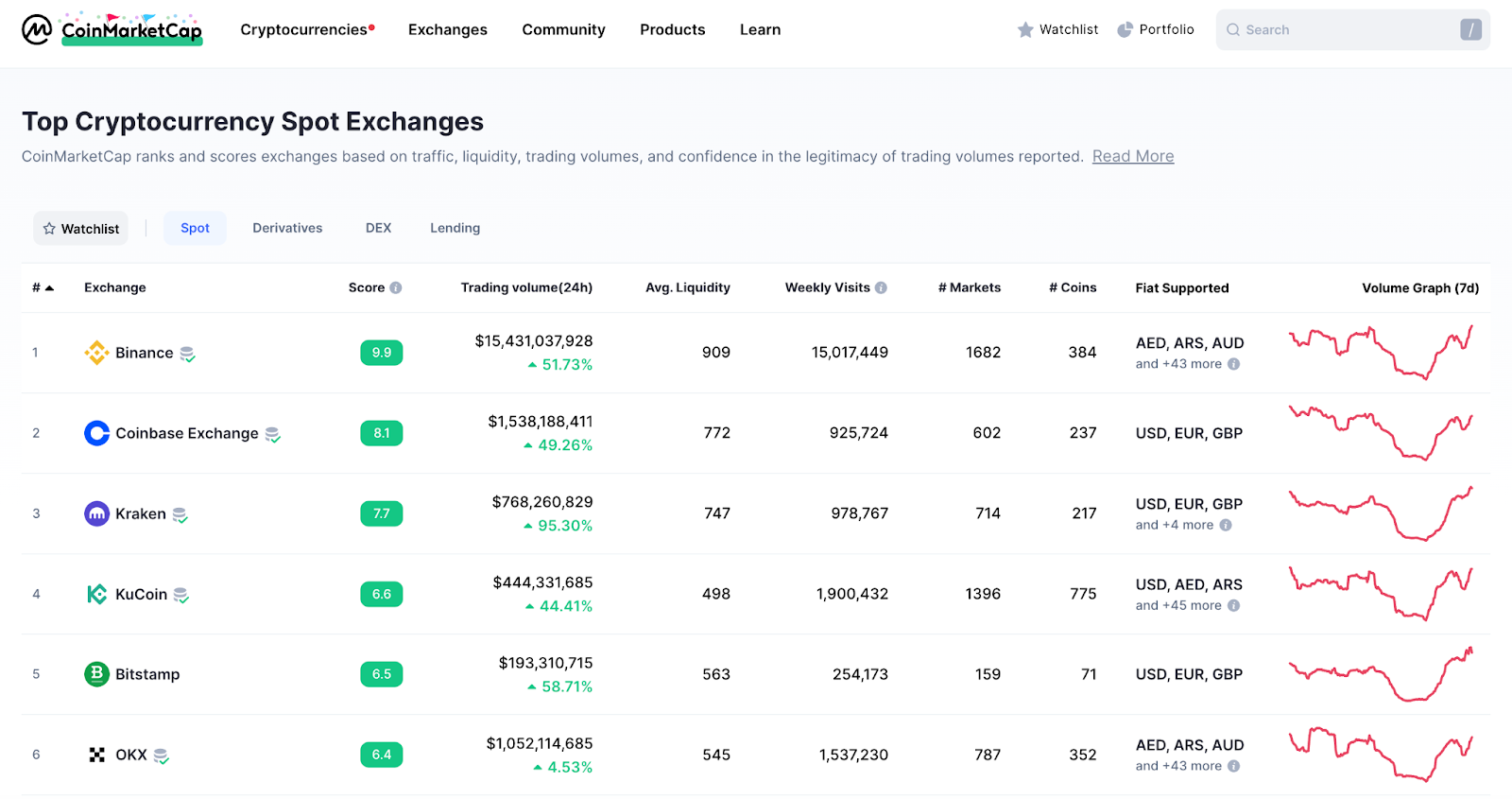1512x799 pixels.
Task: Click Binance 7d volume graph
Action: (x=1381, y=352)
